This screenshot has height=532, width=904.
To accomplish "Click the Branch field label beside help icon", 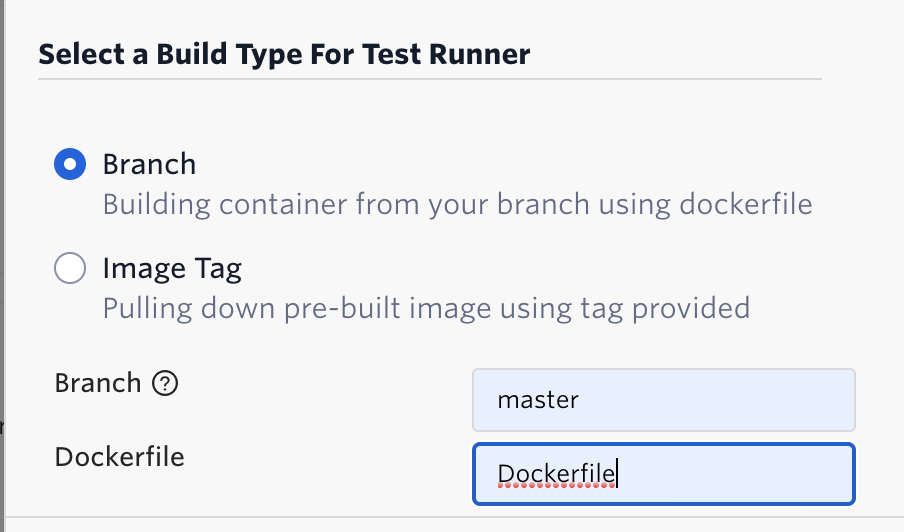I will coord(98,383).
